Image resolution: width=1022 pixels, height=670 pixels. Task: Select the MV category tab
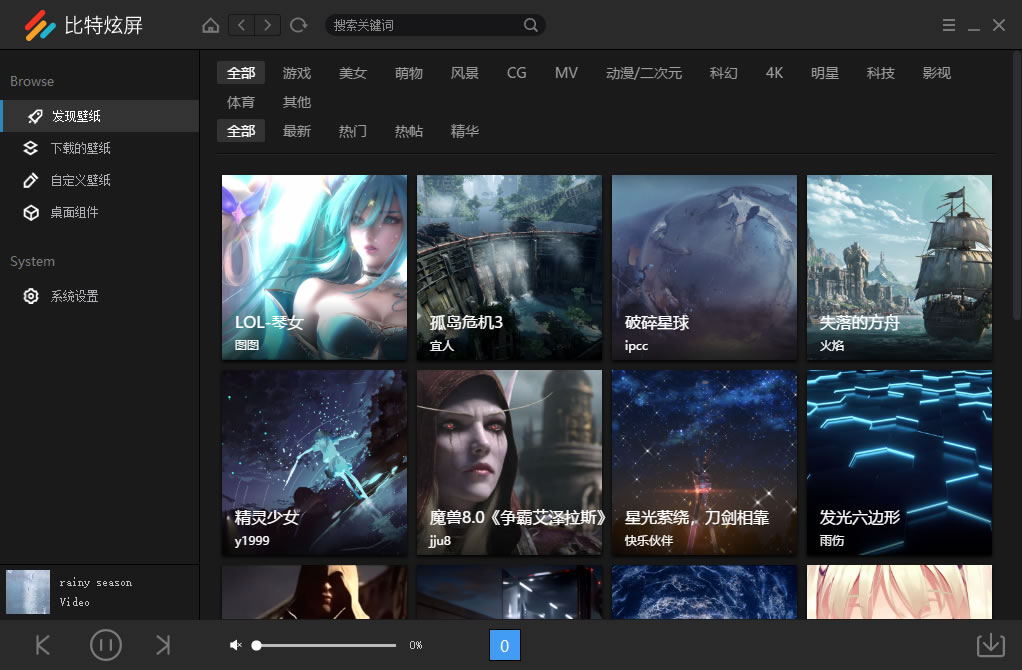tap(566, 73)
